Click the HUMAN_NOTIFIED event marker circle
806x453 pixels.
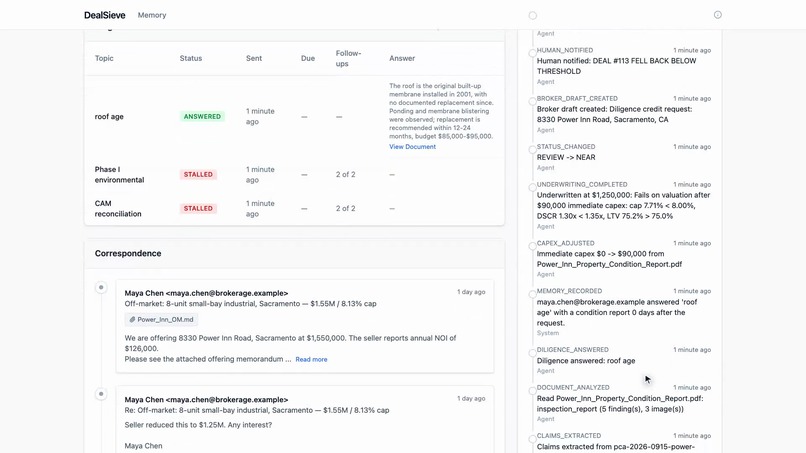[533, 53]
